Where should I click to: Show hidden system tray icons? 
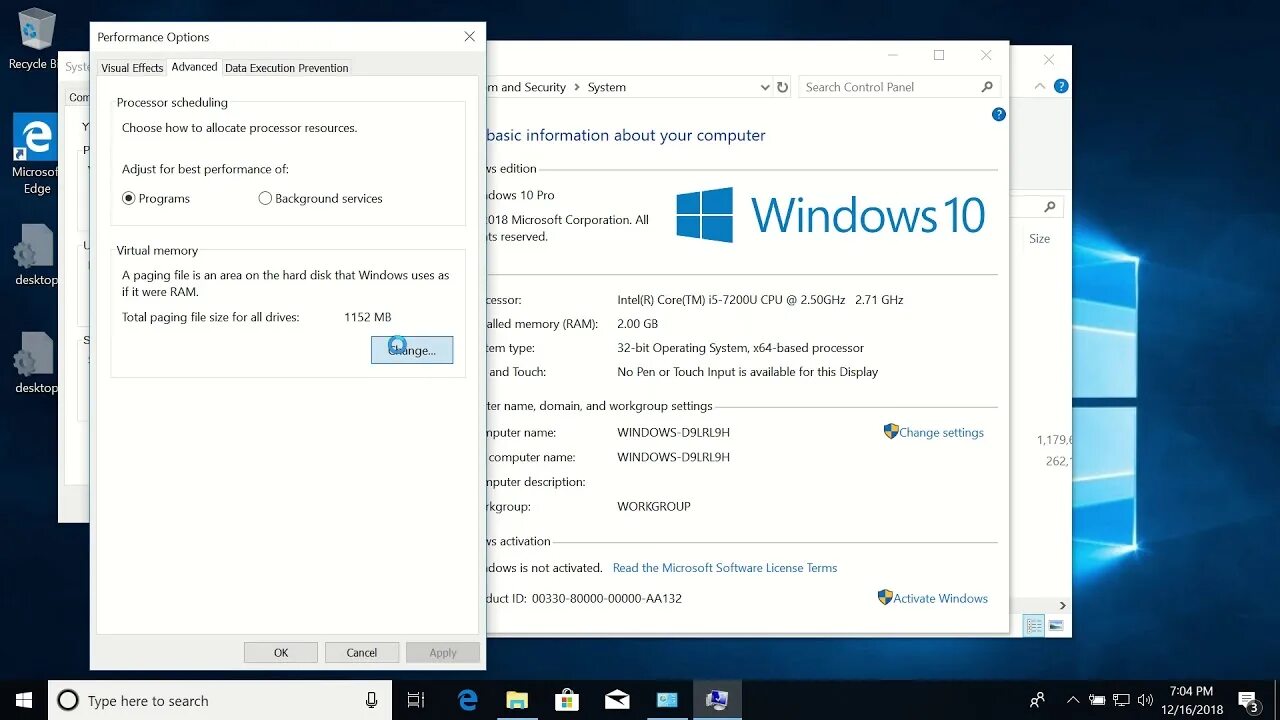click(x=1073, y=700)
